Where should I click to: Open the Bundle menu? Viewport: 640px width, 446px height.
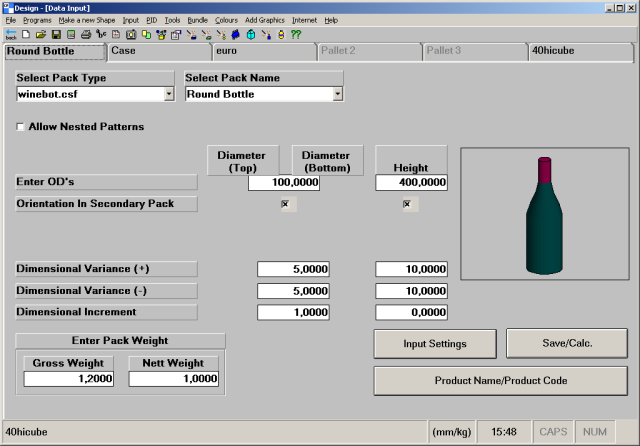click(198, 20)
